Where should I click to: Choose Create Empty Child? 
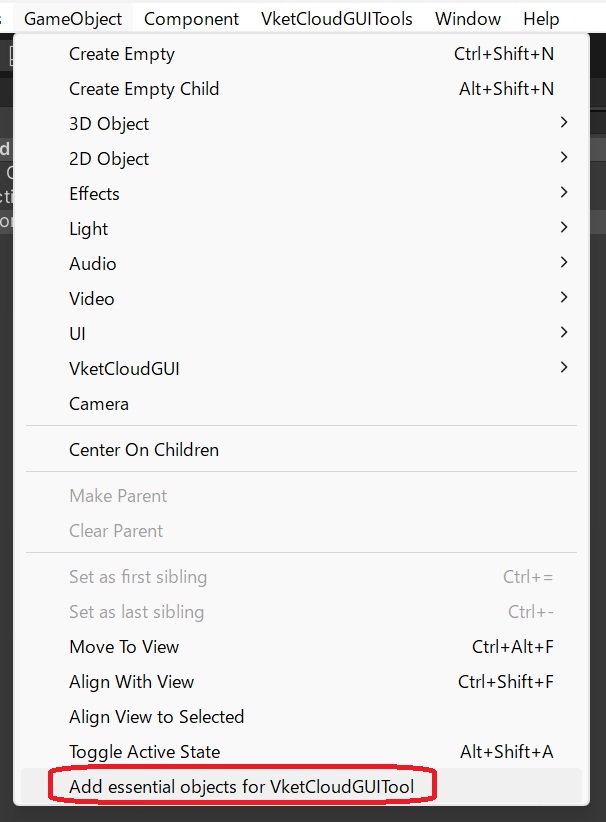(x=144, y=89)
